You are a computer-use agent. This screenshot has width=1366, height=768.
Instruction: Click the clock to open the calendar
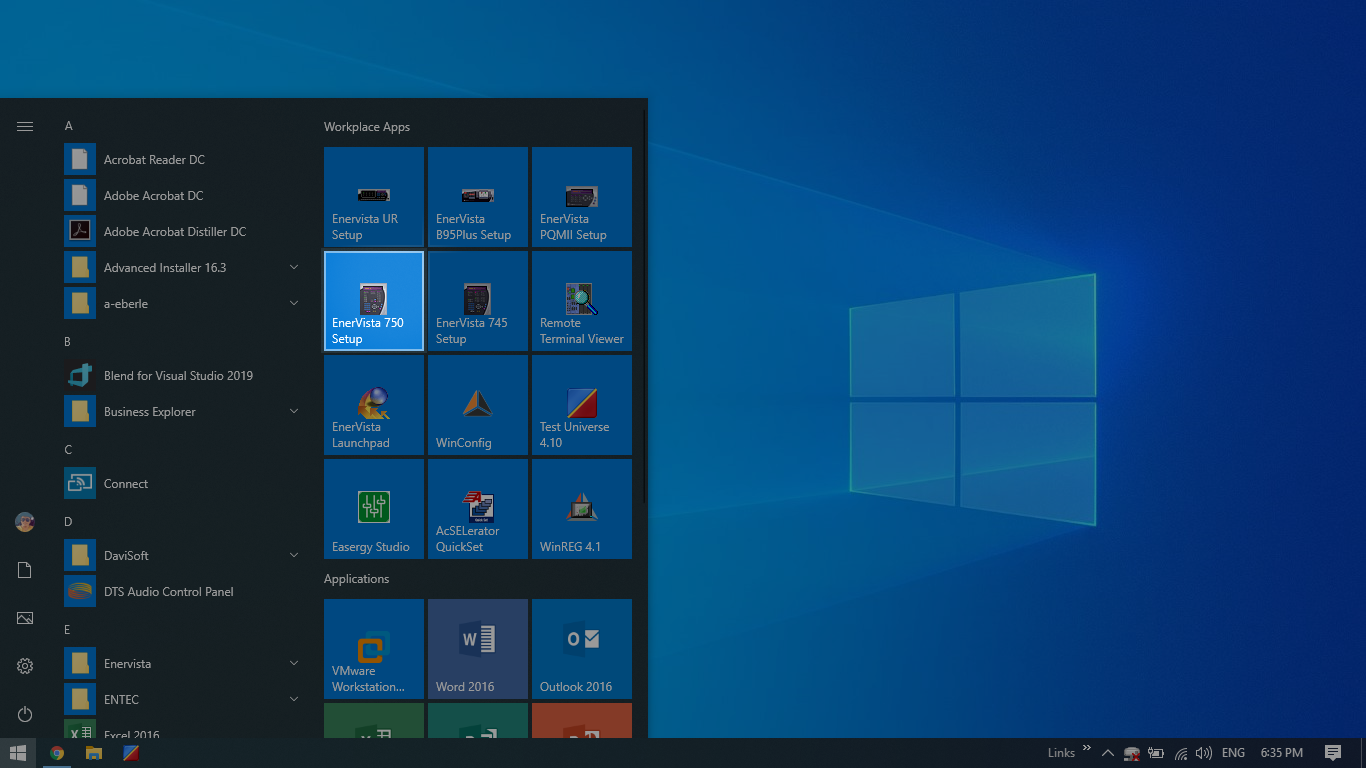coord(1281,753)
